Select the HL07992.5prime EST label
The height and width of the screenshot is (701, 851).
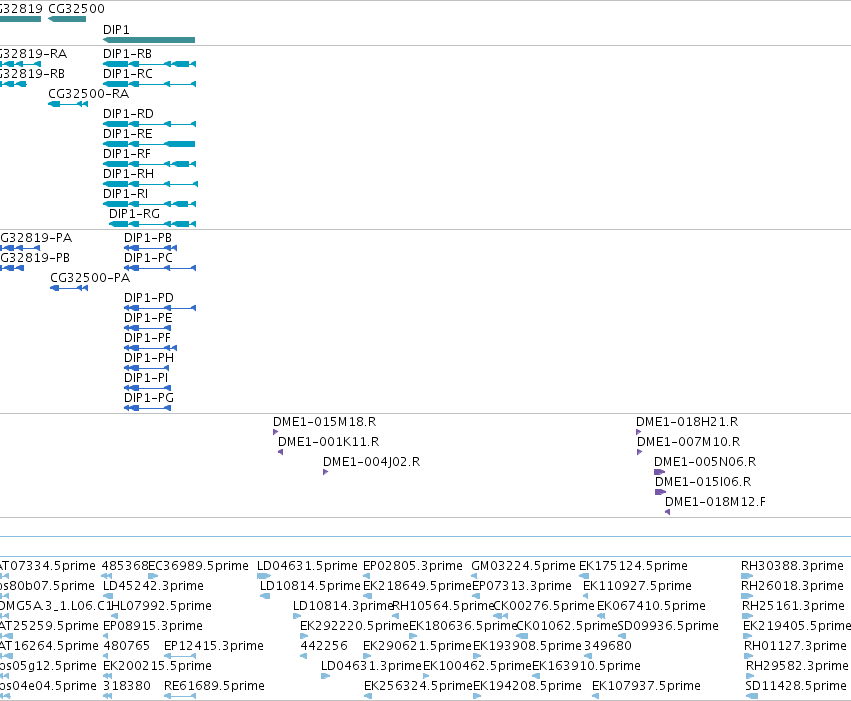pos(161,607)
